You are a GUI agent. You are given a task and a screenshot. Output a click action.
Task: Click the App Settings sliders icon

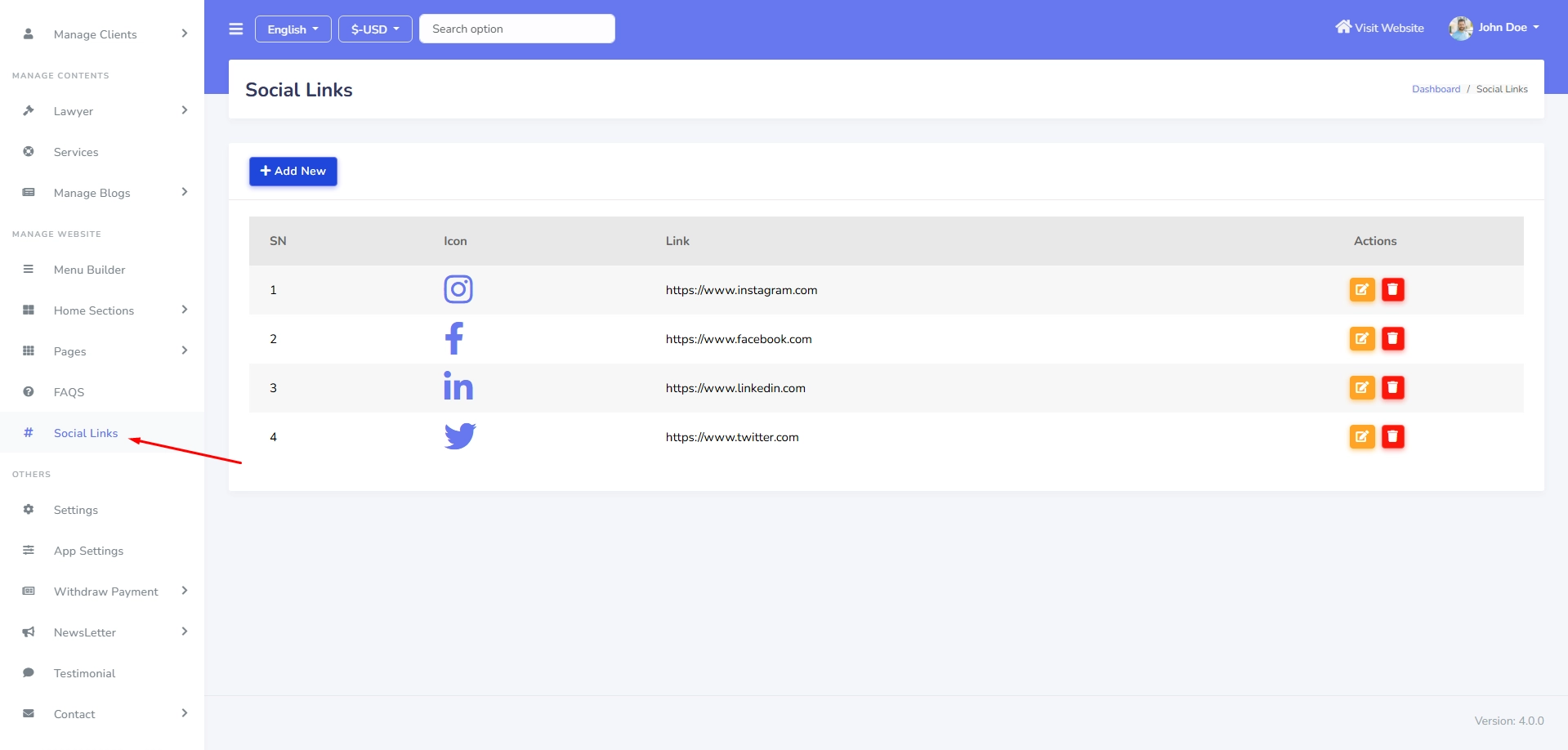pyautogui.click(x=29, y=550)
